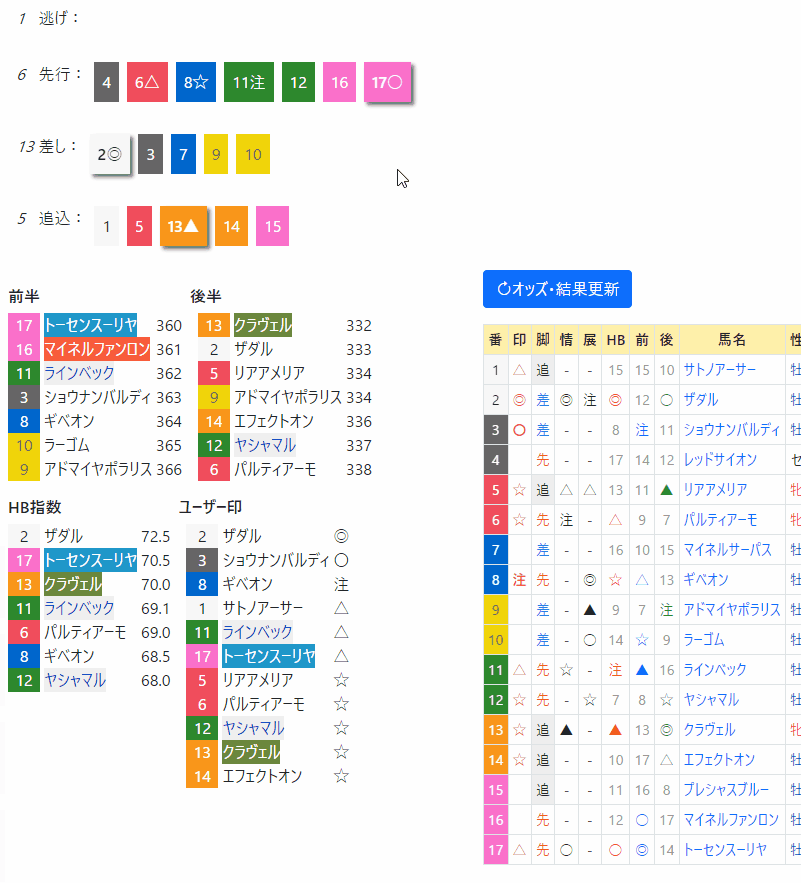Click the 馬名 column header
Image resolution: width=801 pixels, height=883 pixels.
[732, 340]
